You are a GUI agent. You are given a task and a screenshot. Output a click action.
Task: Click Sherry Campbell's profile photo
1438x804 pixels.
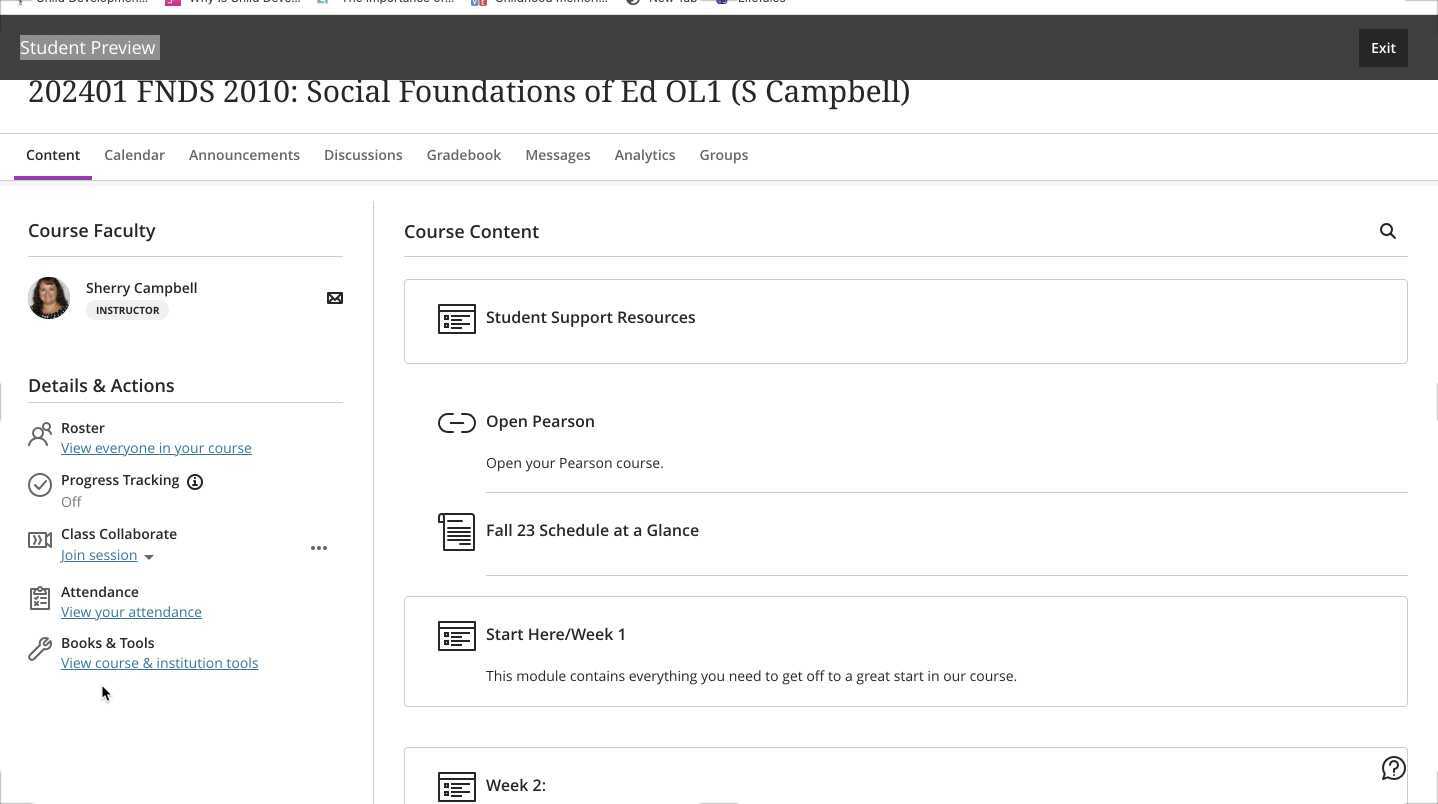pyautogui.click(x=49, y=298)
